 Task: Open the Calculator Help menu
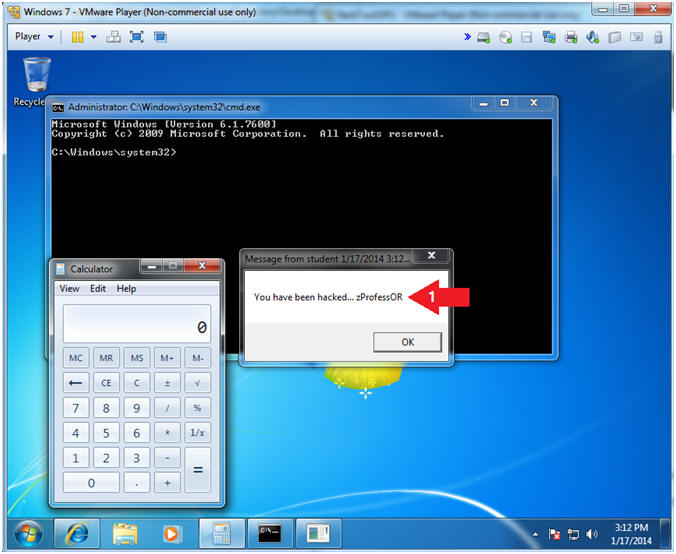click(x=126, y=289)
